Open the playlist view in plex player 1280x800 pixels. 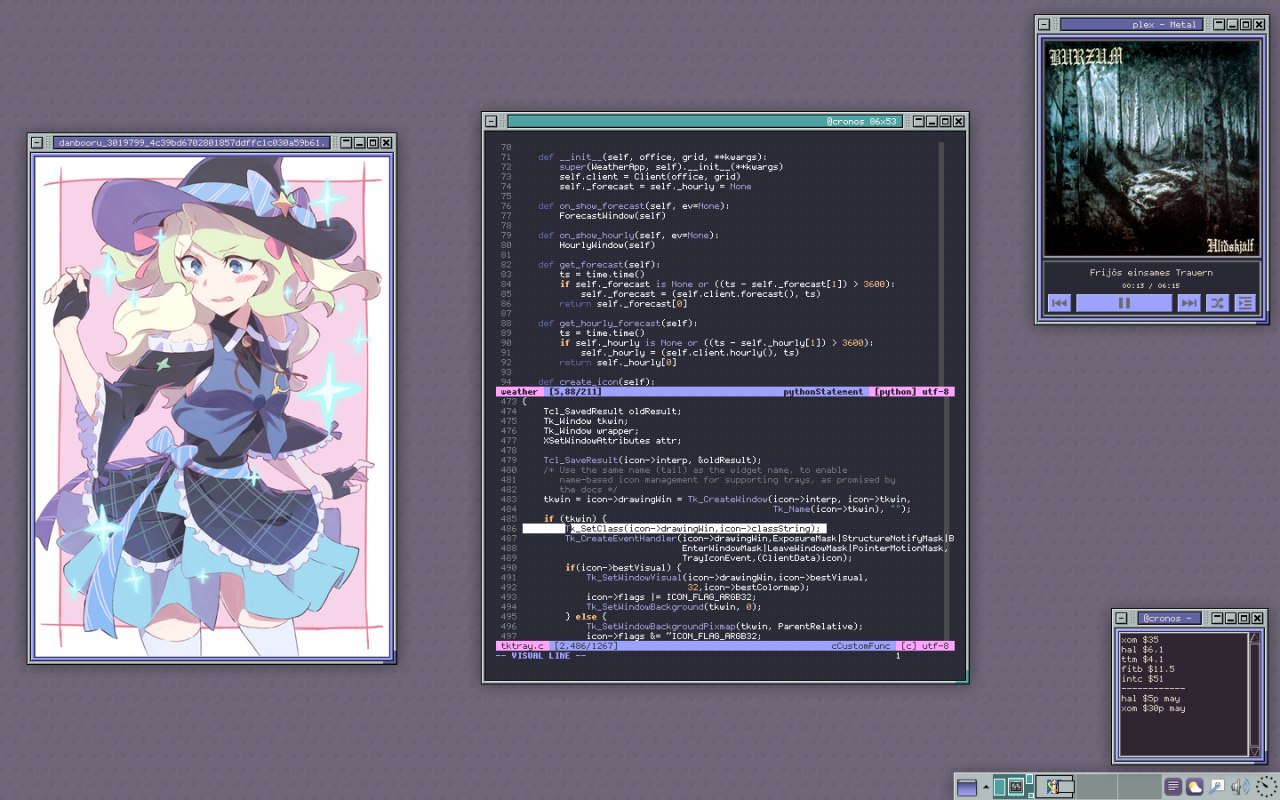click(1245, 303)
